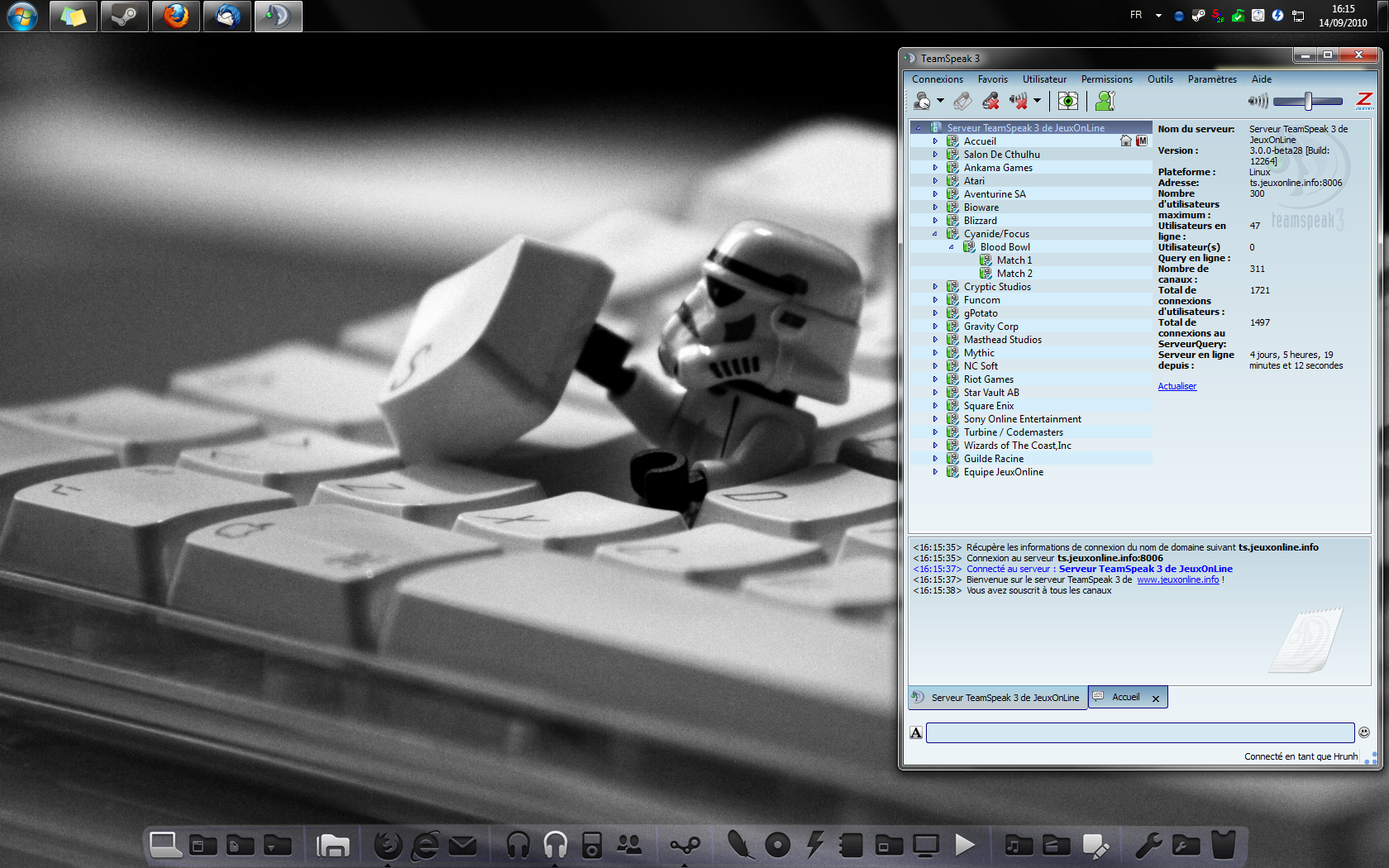
Task: Open the Paramètres menu
Action: tap(1212, 79)
